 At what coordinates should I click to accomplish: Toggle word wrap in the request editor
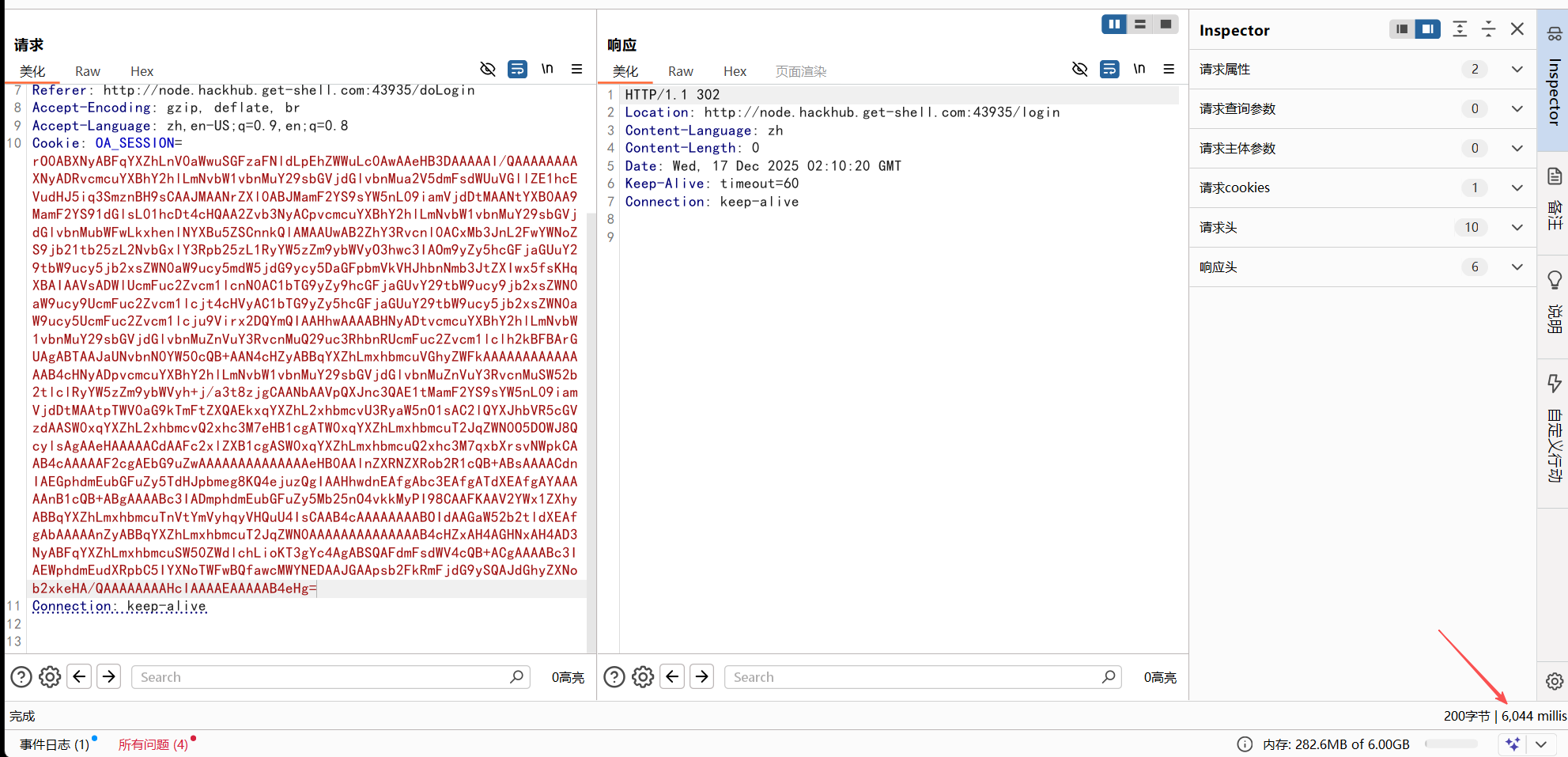click(518, 69)
